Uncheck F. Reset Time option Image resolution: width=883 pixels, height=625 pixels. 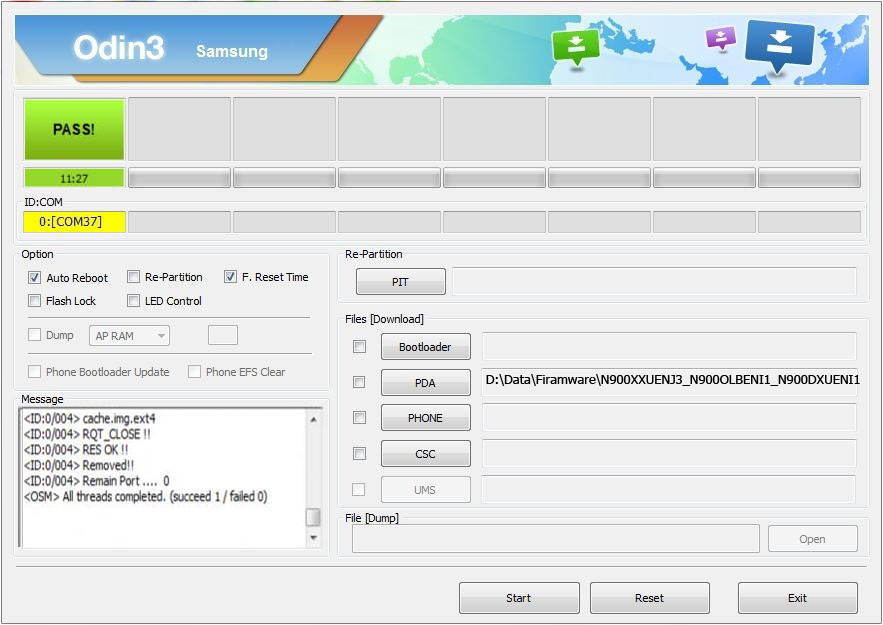230,277
